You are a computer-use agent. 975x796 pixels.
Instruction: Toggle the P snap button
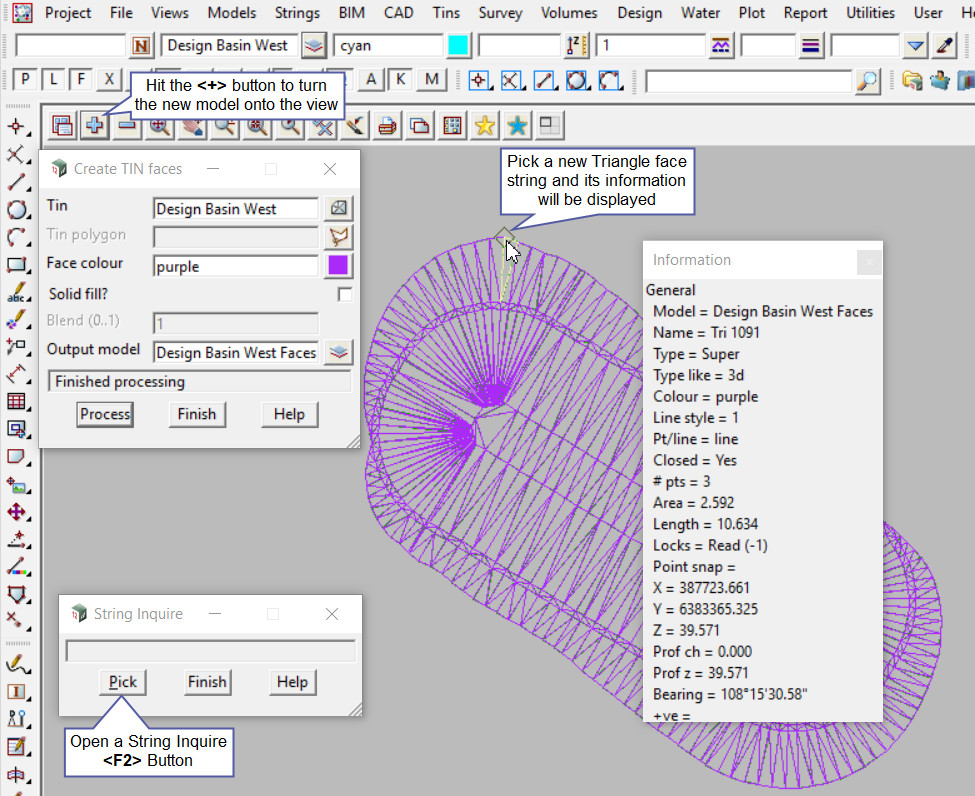click(25, 80)
